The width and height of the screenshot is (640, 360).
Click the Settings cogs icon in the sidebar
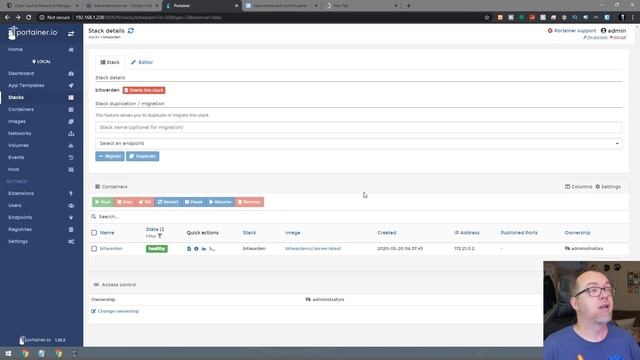point(71,242)
